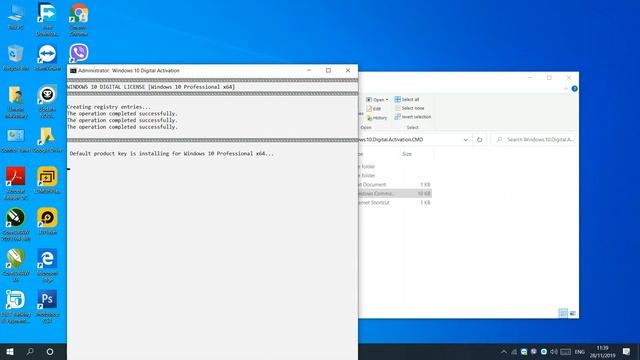
Task: Select the 1 KB Text Document row
Action: (395, 184)
